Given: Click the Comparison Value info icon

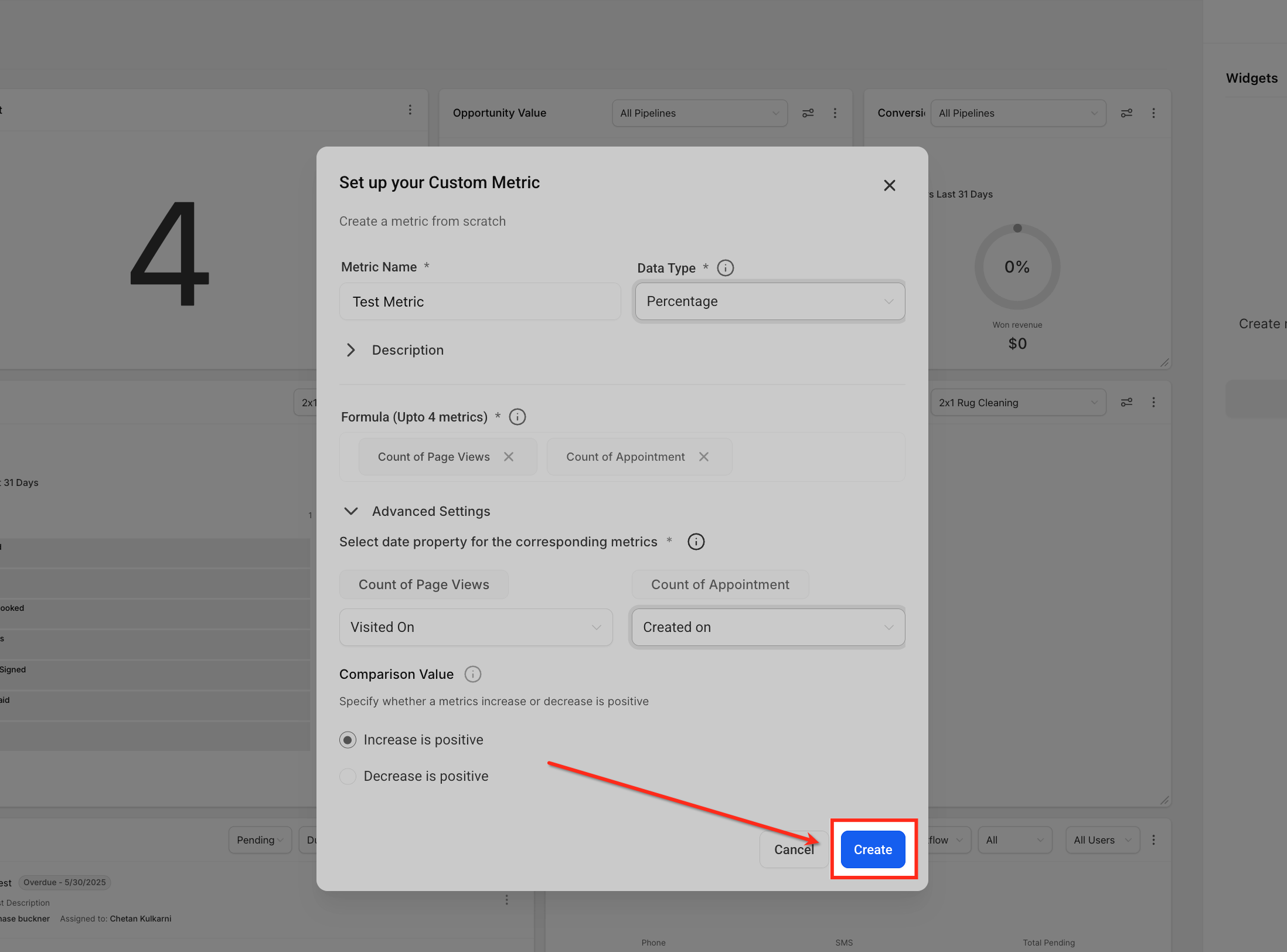Looking at the screenshot, I should pyautogui.click(x=472, y=674).
